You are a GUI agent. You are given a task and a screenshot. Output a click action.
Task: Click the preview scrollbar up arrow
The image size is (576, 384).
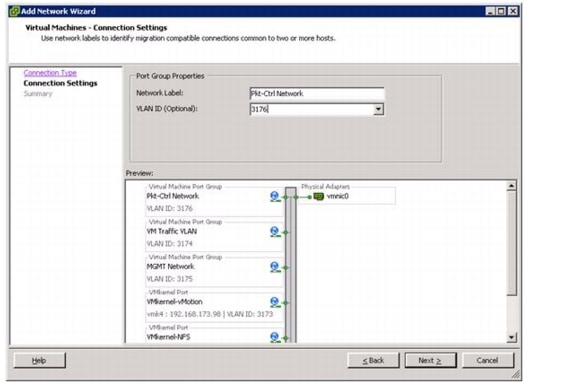pos(511,186)
